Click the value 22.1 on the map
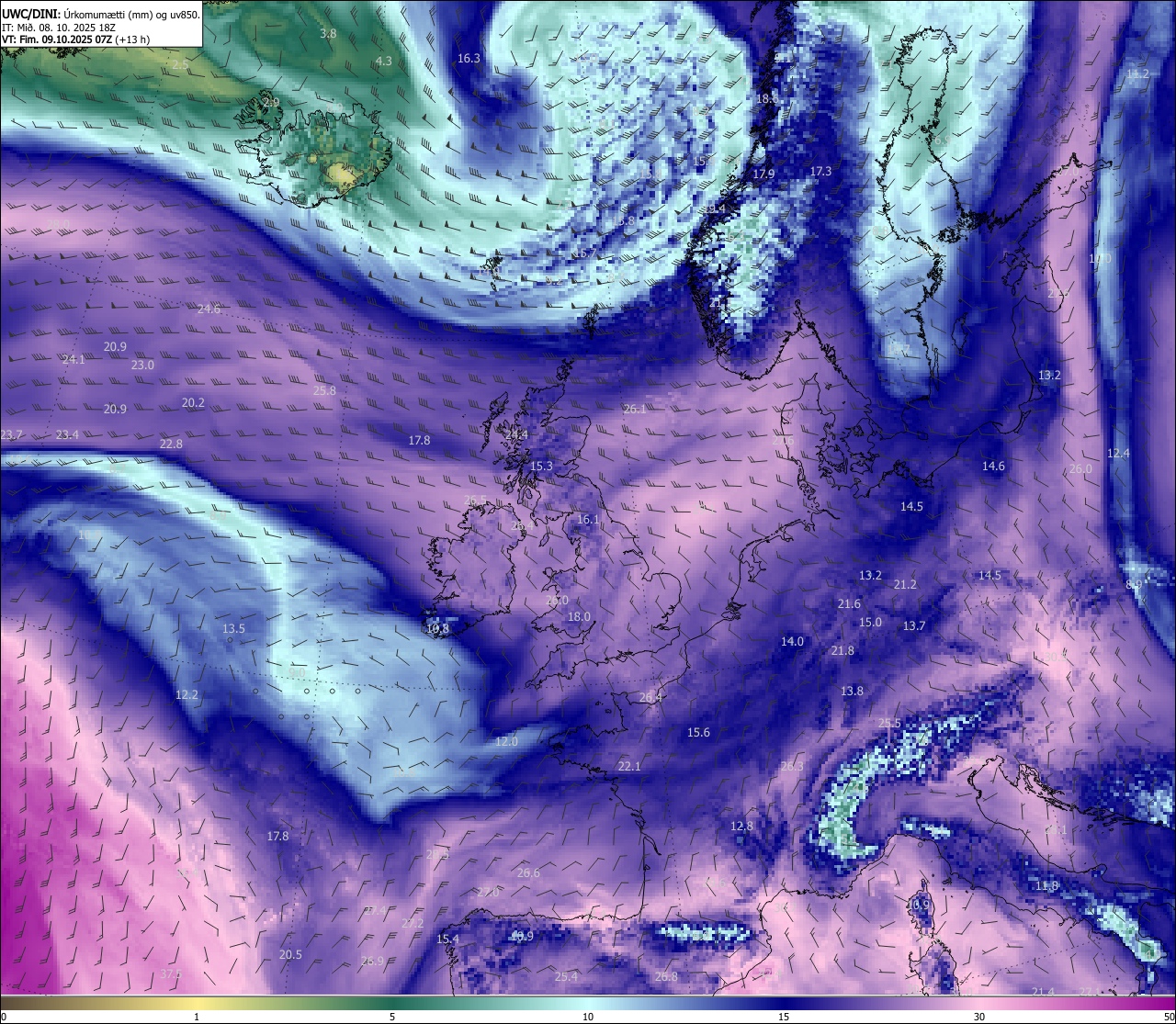This screenshot has height=1024, width=1176. click(x=629, y=766)
